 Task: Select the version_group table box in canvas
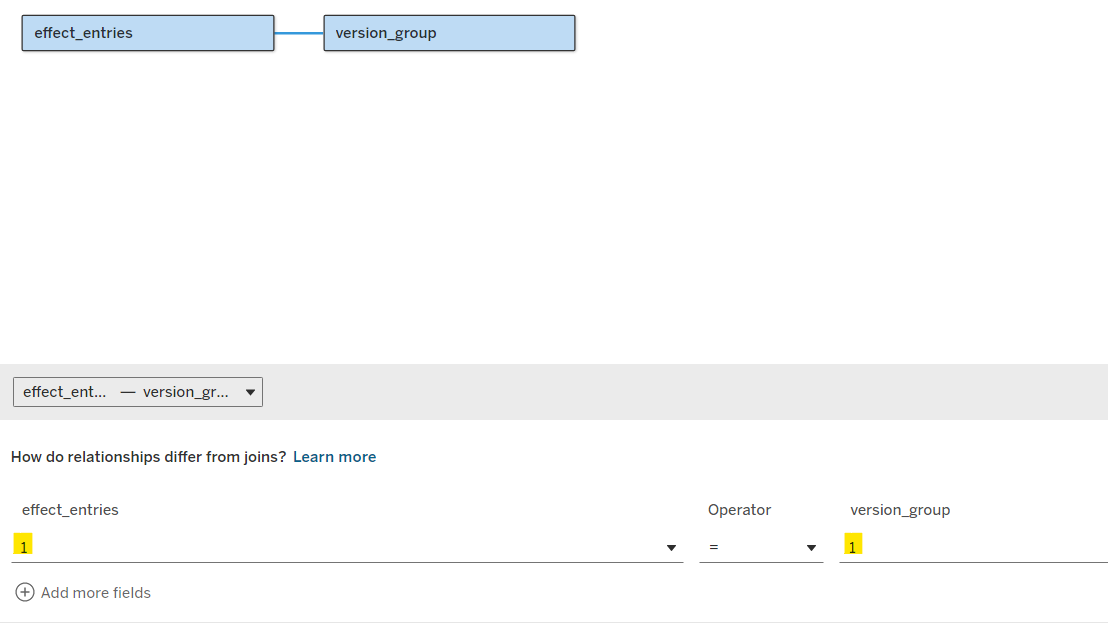pos(449,33)
